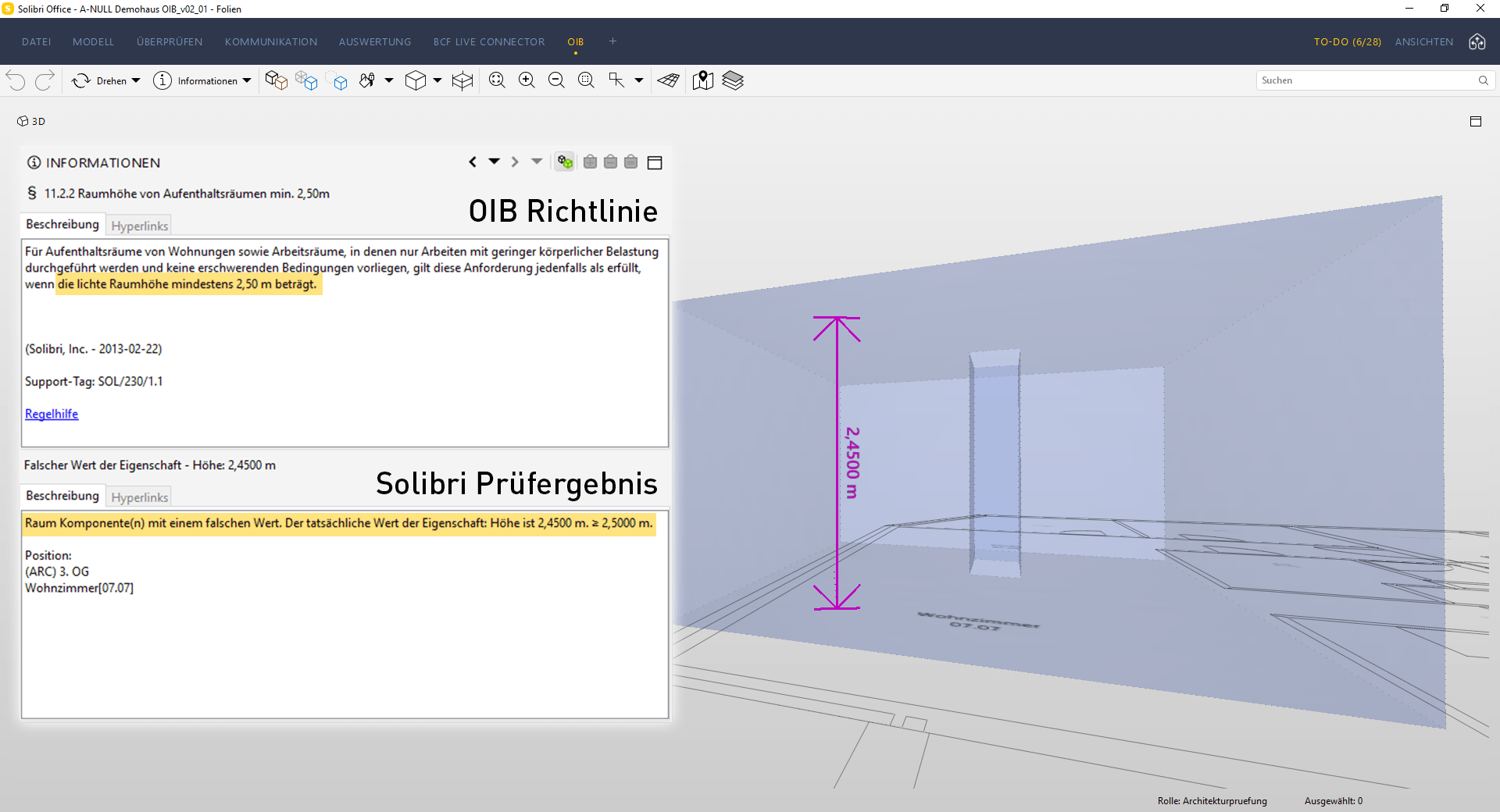Add a new layout with plus button

tap(613, 41)
